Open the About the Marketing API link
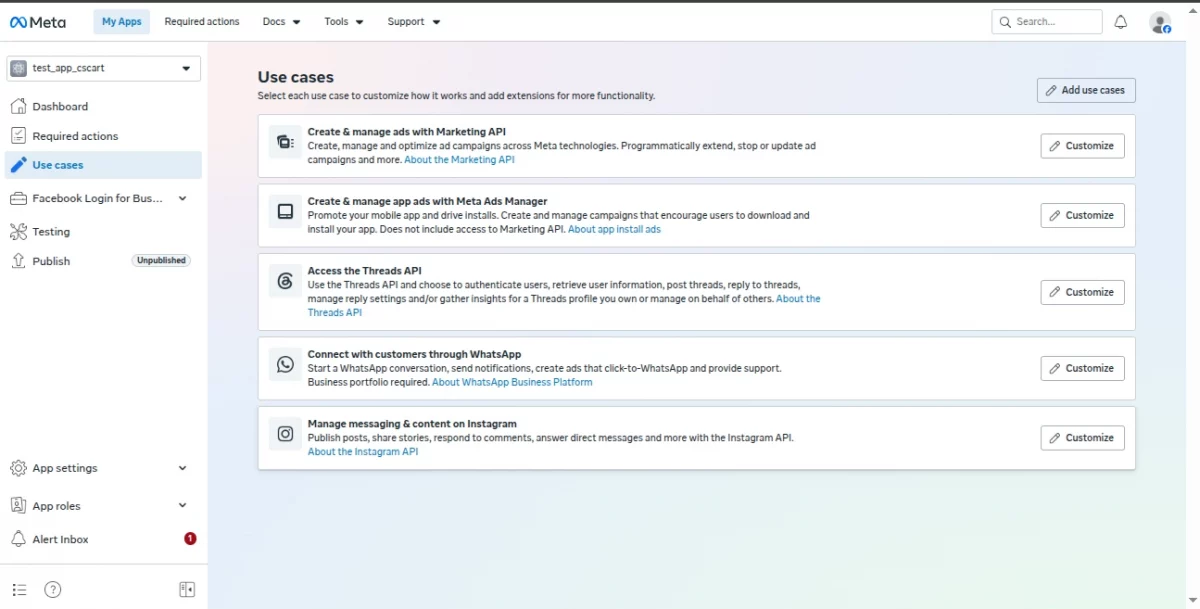Viewport: 1200px width, 609px height. coord(459,160)
